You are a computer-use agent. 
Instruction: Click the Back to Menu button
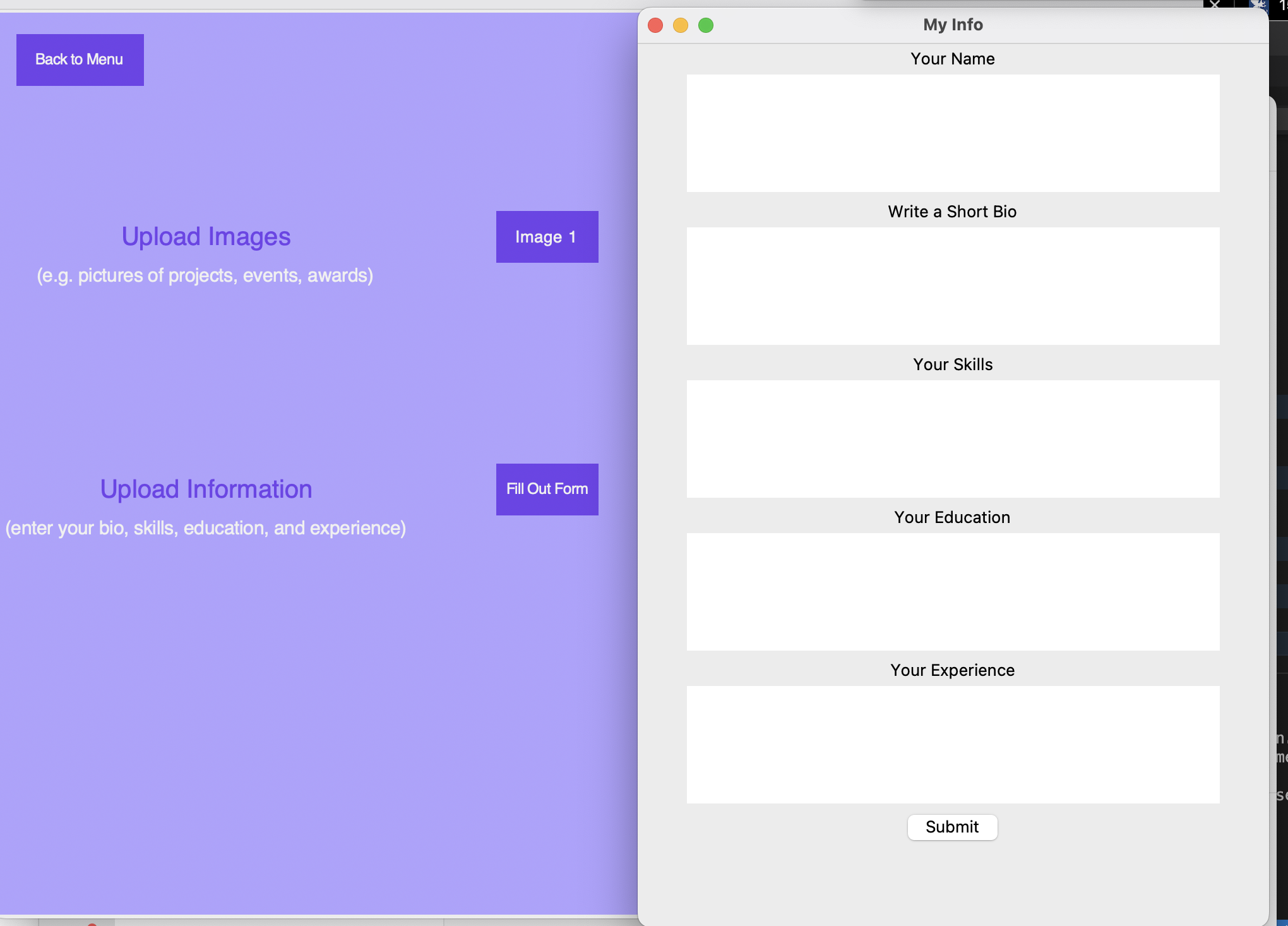click(x=80, y=60)
